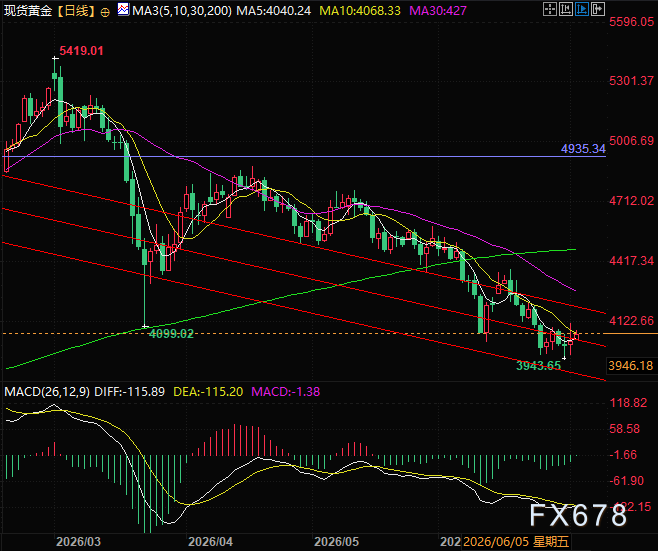Click the 3946.18 current price tag
This screenshot has width=658, height=551.
coord(631,366)
